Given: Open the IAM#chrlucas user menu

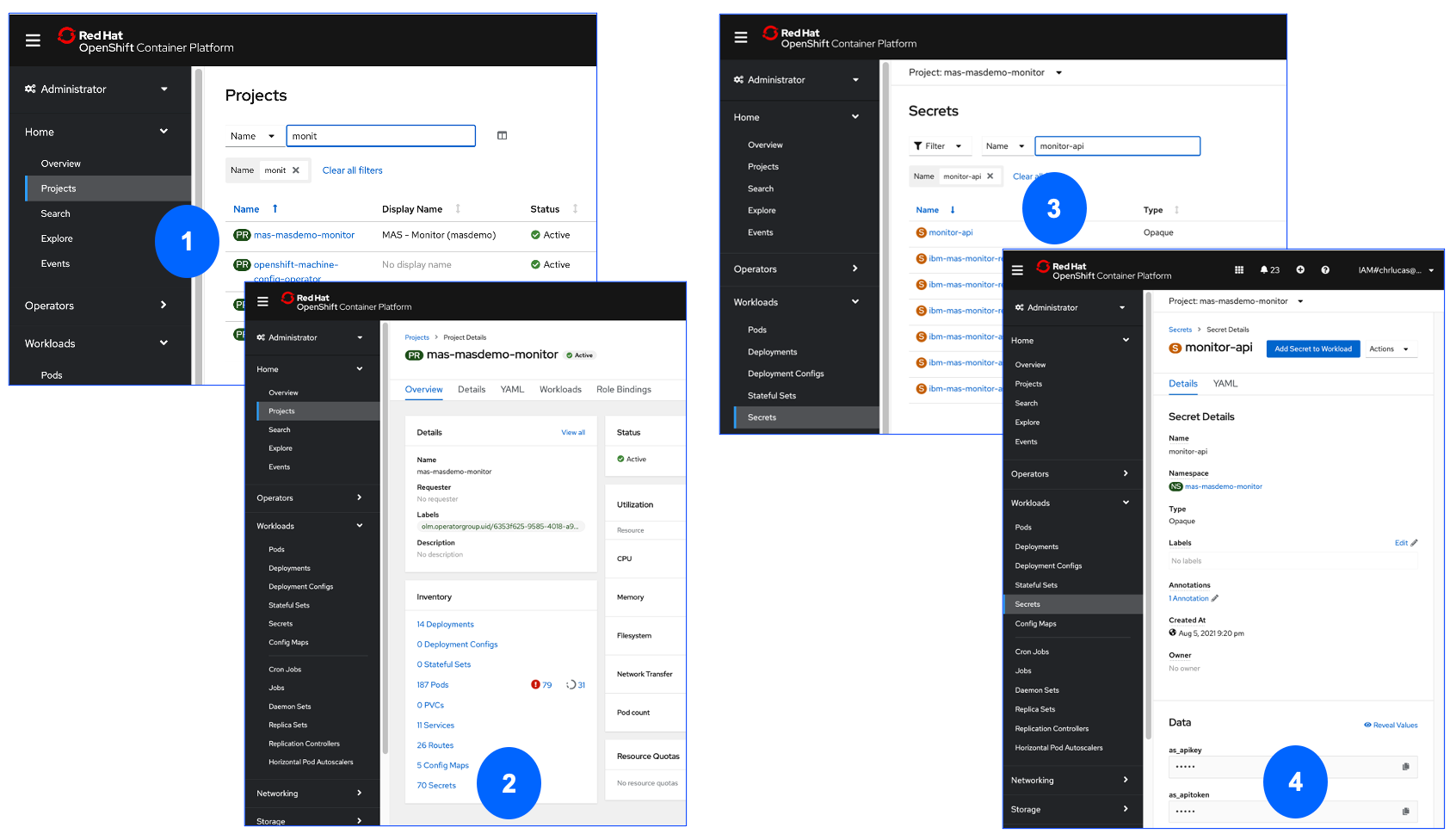Looking at the screenshot, I should pyautogui.click(x=1396, y=270).
